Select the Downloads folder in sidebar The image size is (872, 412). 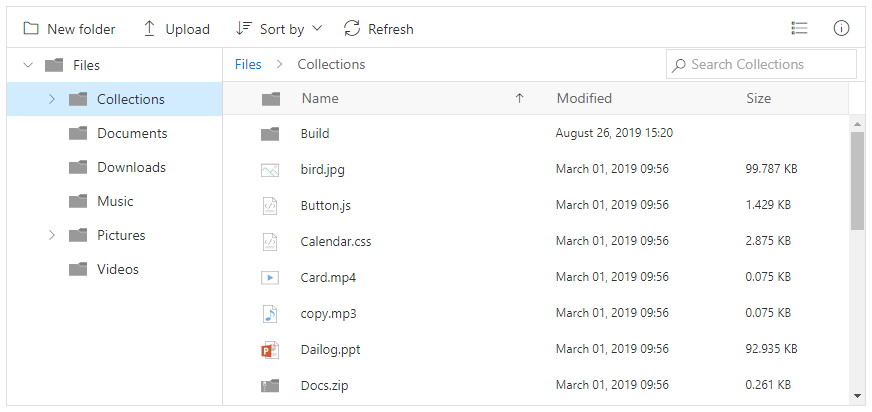pos(130,168)
